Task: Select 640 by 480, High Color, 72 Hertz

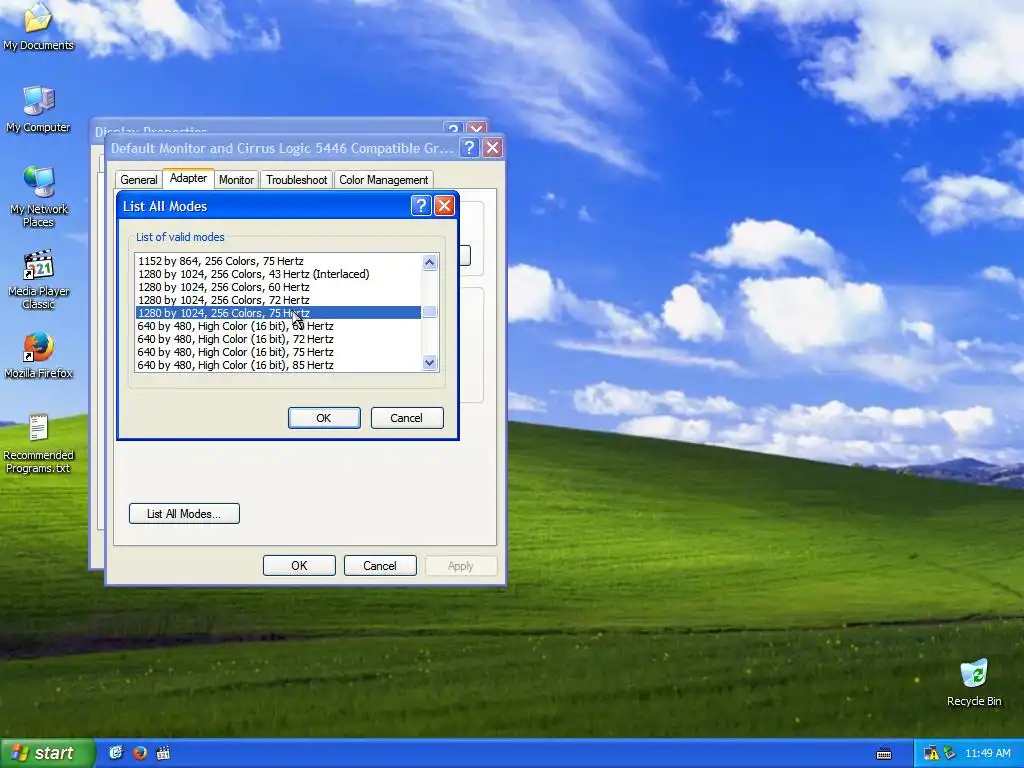Action: [x=278, y=339]
